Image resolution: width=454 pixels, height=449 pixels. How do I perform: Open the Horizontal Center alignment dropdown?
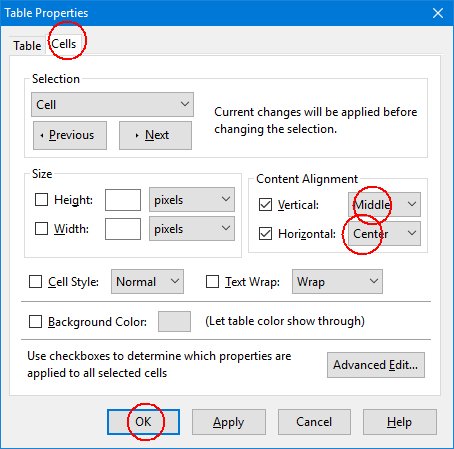[x=384, y=233]
